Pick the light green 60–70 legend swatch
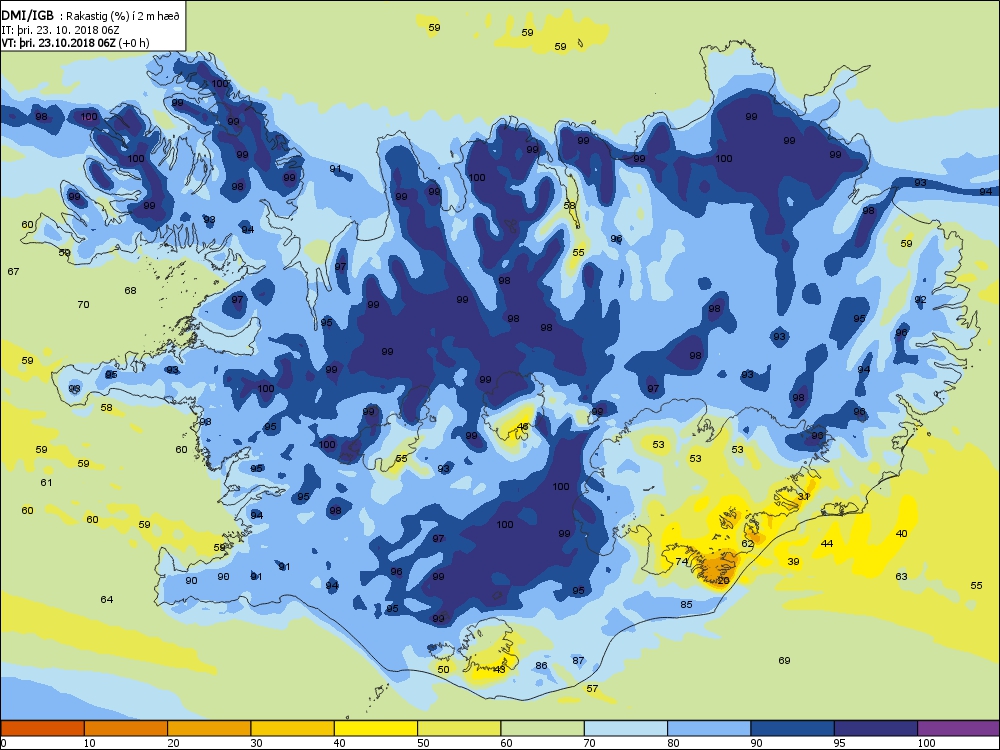The width and height of the screenshot is (1000, 750). pos(543,728)
